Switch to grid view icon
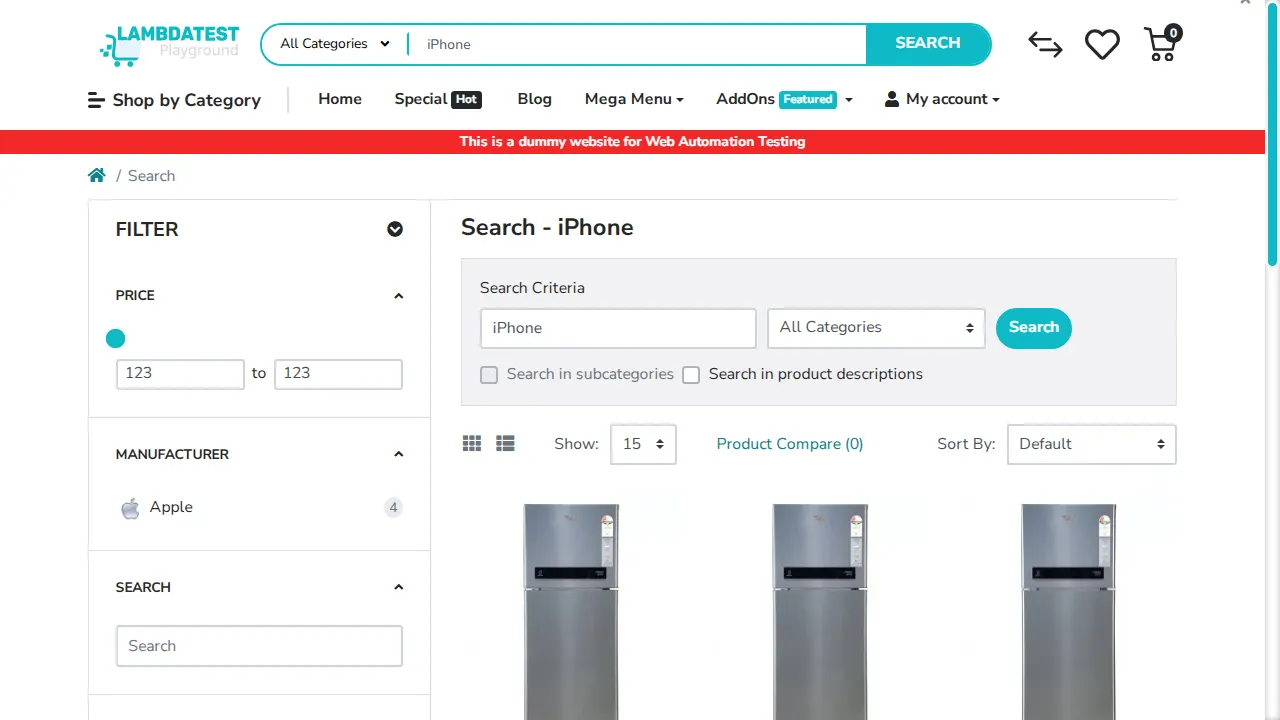Image resolution: width=1280 pixels, height=720 pixels. pyautogui.click(x=472, y=444)
